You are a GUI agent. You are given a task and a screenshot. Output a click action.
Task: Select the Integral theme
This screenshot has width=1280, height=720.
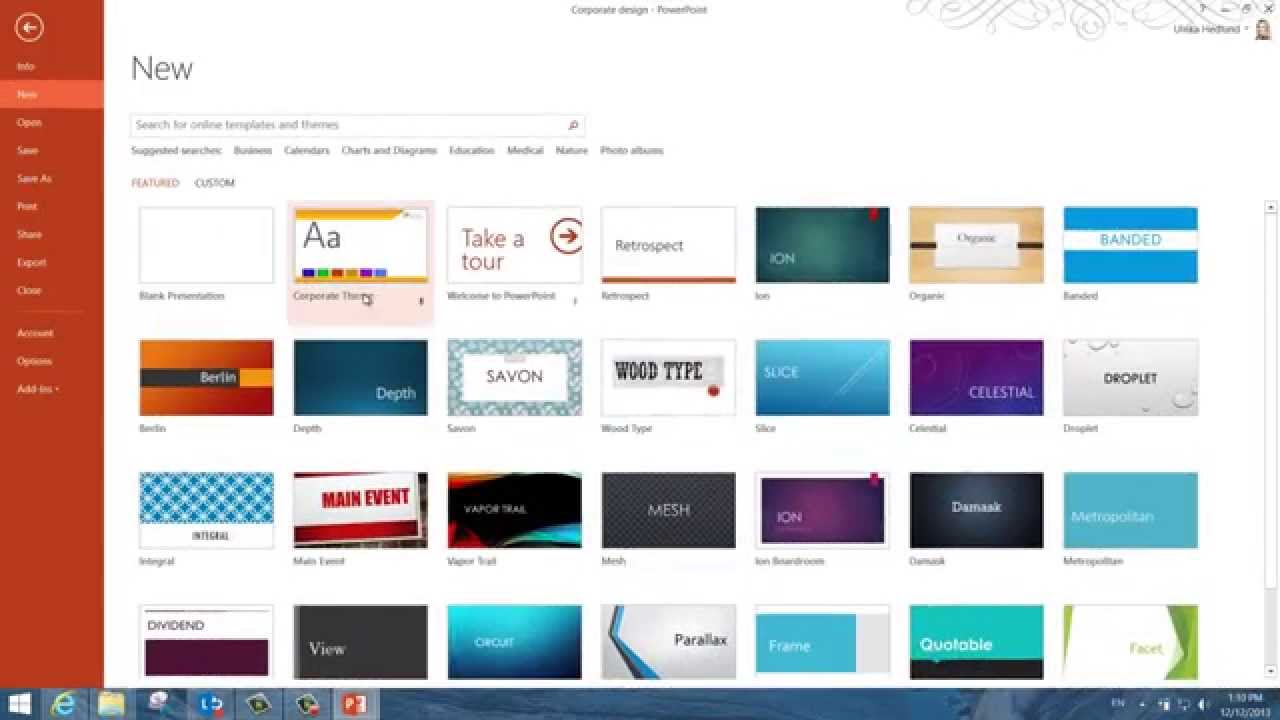(206, 510)
